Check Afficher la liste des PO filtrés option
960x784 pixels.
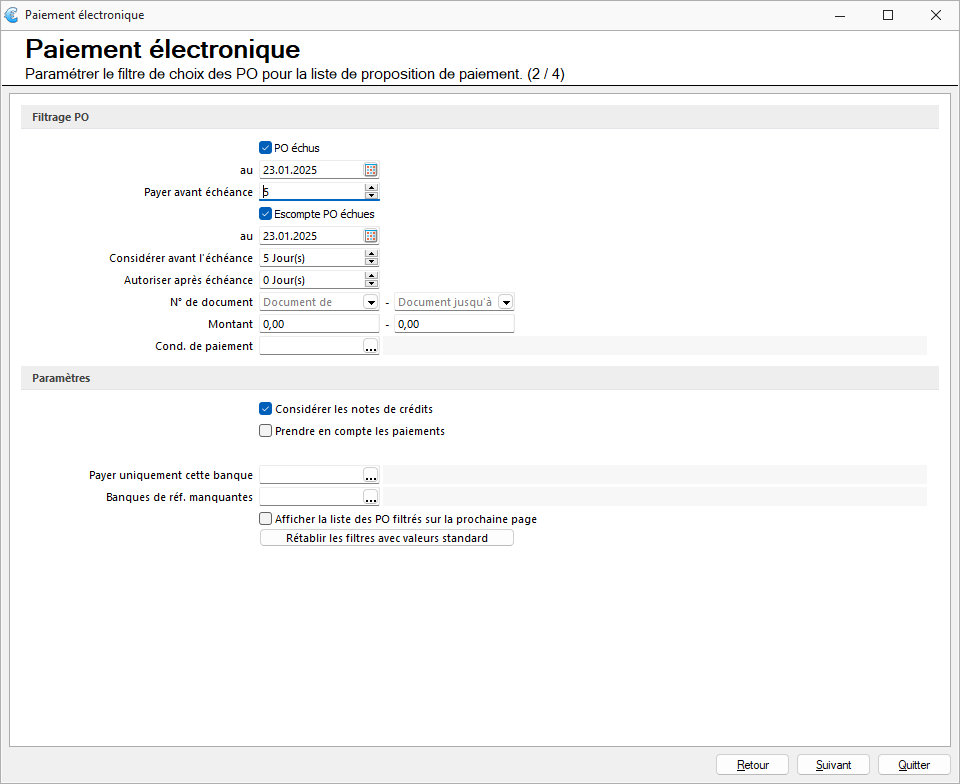(x=265, y=519)
